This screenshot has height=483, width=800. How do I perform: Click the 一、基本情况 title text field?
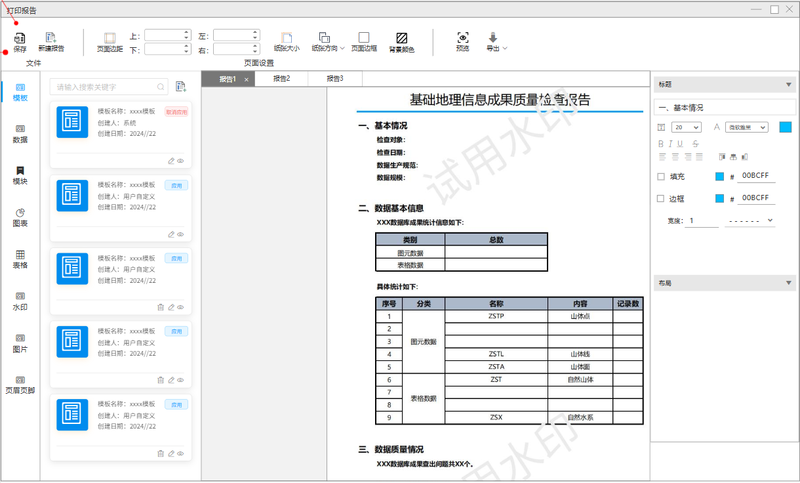(x=724, y=108)
